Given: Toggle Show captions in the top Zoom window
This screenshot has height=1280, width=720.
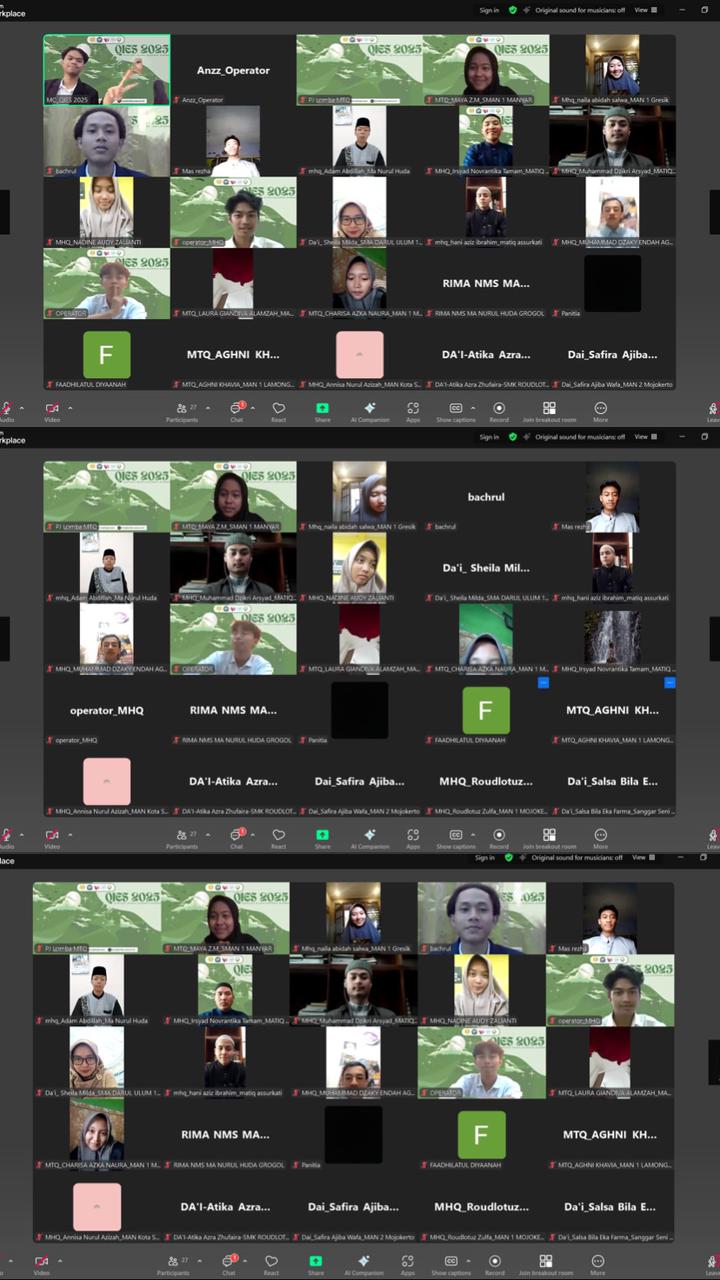Looking at the screenshot, I should coord(456,410).
